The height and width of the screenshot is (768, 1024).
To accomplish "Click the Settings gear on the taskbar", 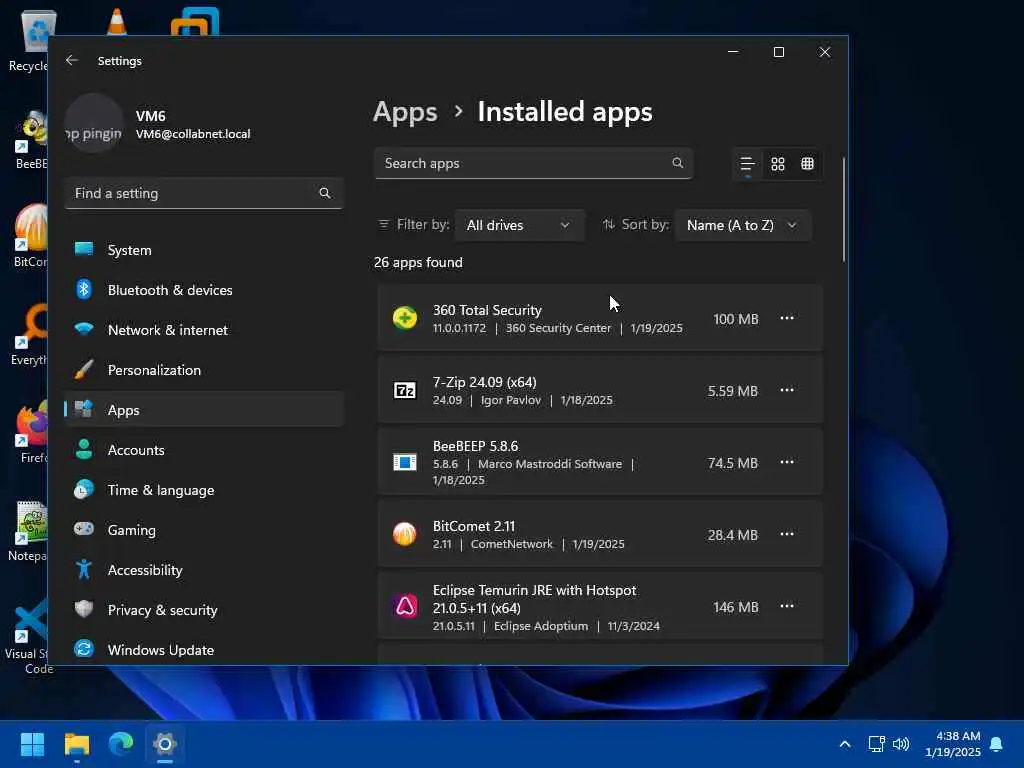I will 165,744.
